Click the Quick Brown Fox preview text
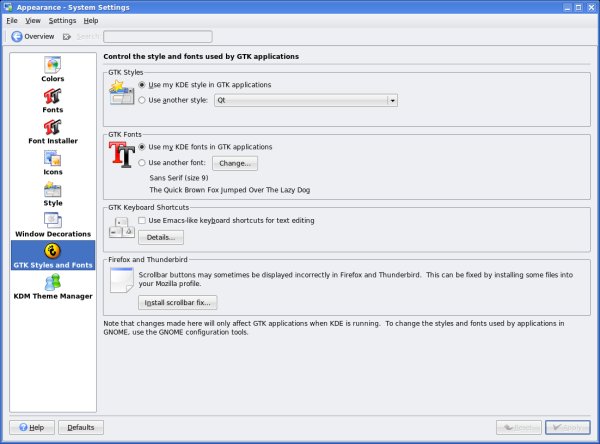 (230, 190)
